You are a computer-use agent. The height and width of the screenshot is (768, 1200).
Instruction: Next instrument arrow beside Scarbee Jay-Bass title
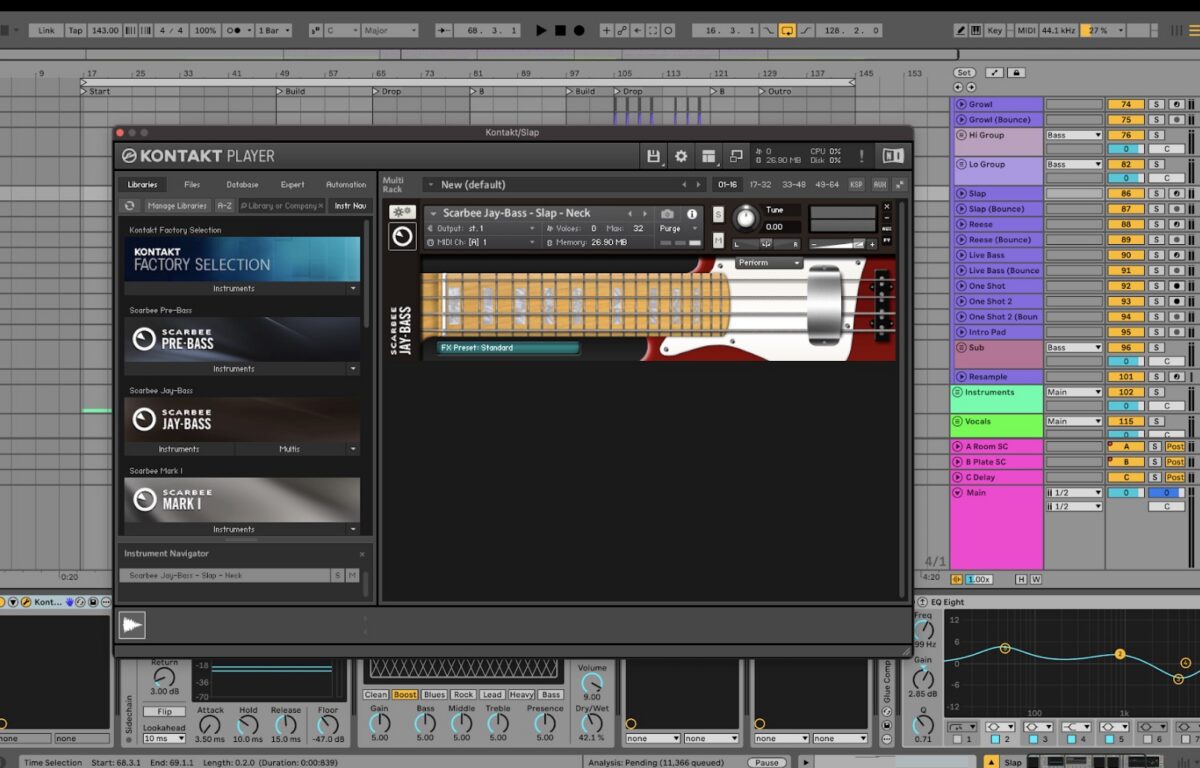click(645, 213)
